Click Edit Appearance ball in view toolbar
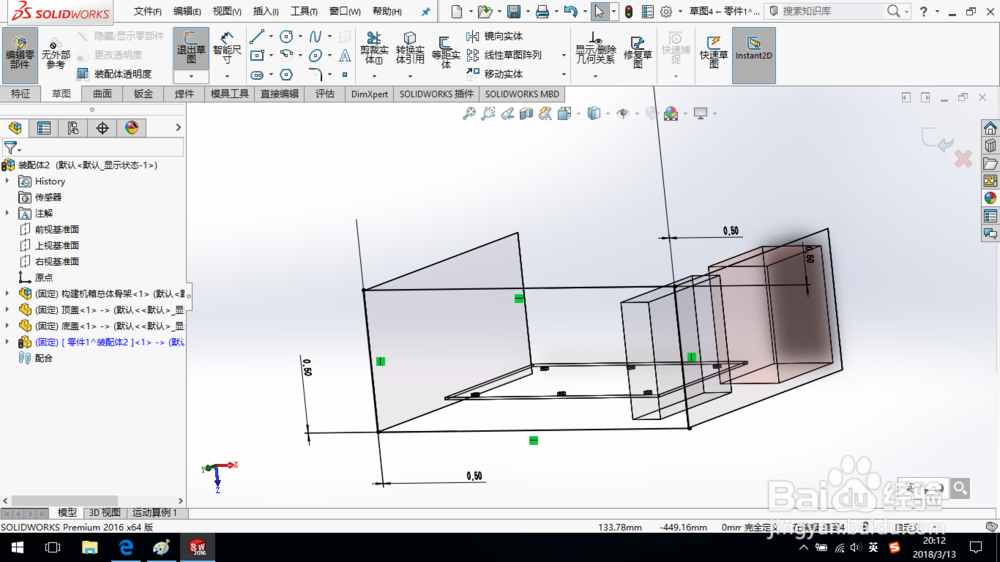This screenshot has height=562, width=1000. click(x=671, y=114)
